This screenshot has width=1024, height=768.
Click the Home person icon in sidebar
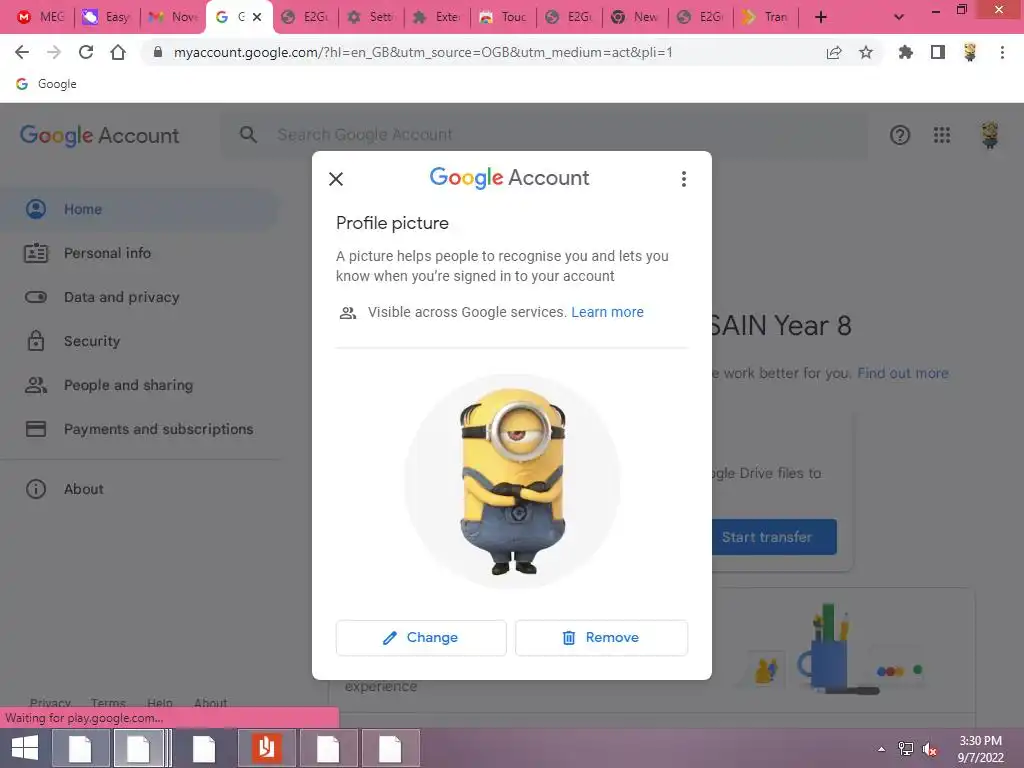(36, 209)
